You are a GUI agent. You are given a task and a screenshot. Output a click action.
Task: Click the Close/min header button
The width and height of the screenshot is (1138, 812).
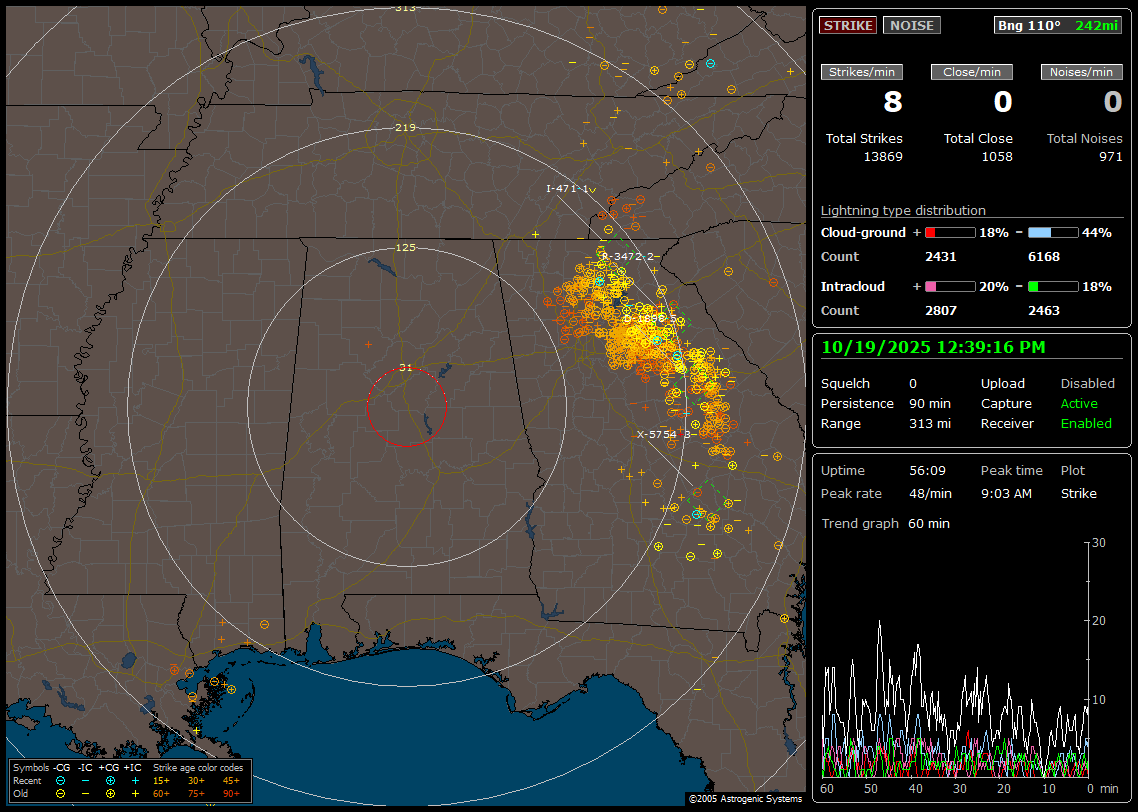[972, 72]
